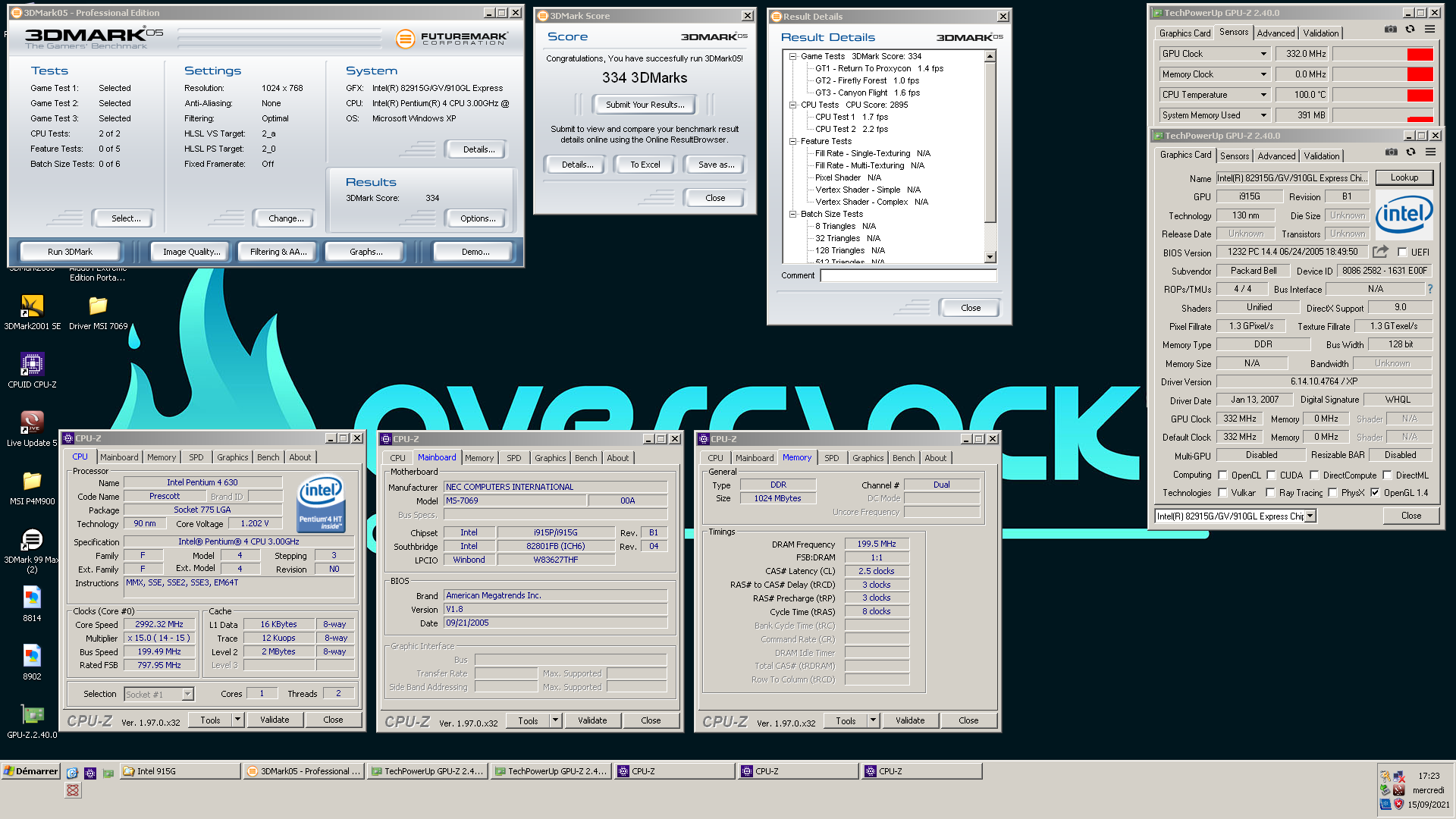This screenshot has width=1456, height=819.
Task: Click System Memory Used sensor graph bar
Action: pyautogui.click(x=1382, y=115)
